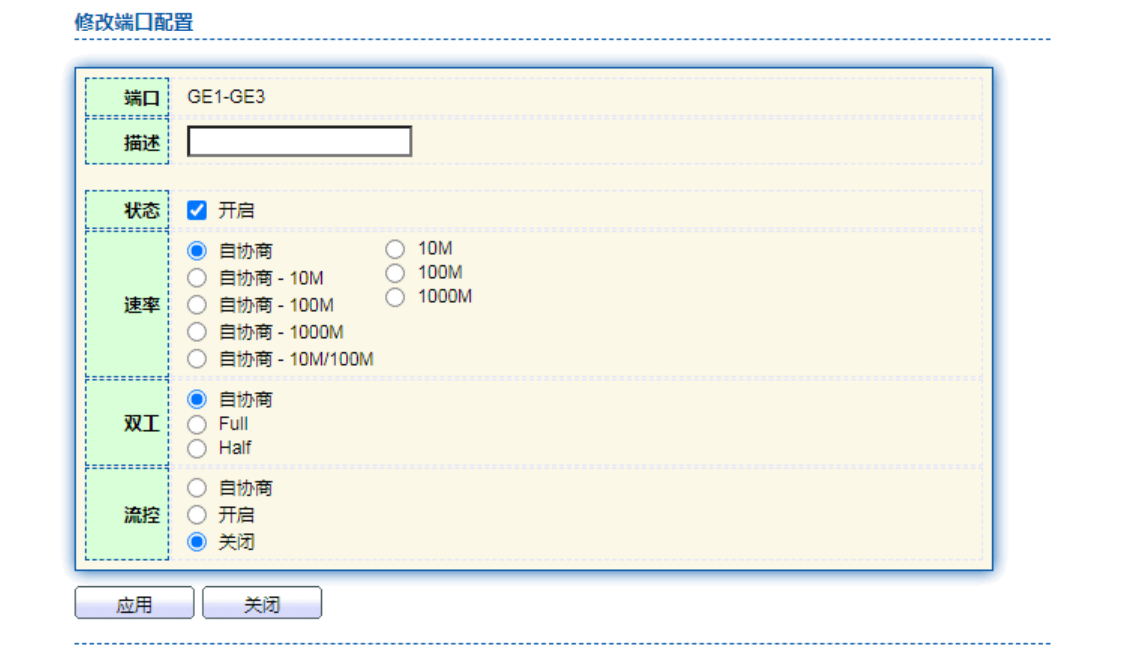Enable flow control with 开启 radio
This screenshot has width=1132, height=667.
tap(197, 515)
